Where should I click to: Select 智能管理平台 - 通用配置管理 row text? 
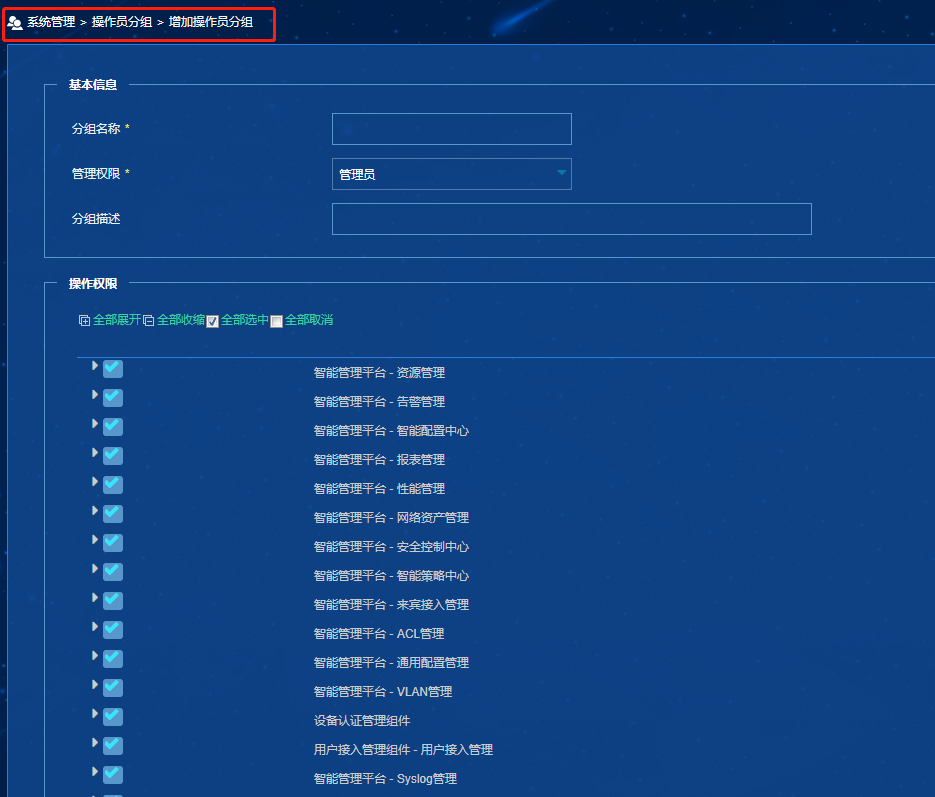pos(391,663)
